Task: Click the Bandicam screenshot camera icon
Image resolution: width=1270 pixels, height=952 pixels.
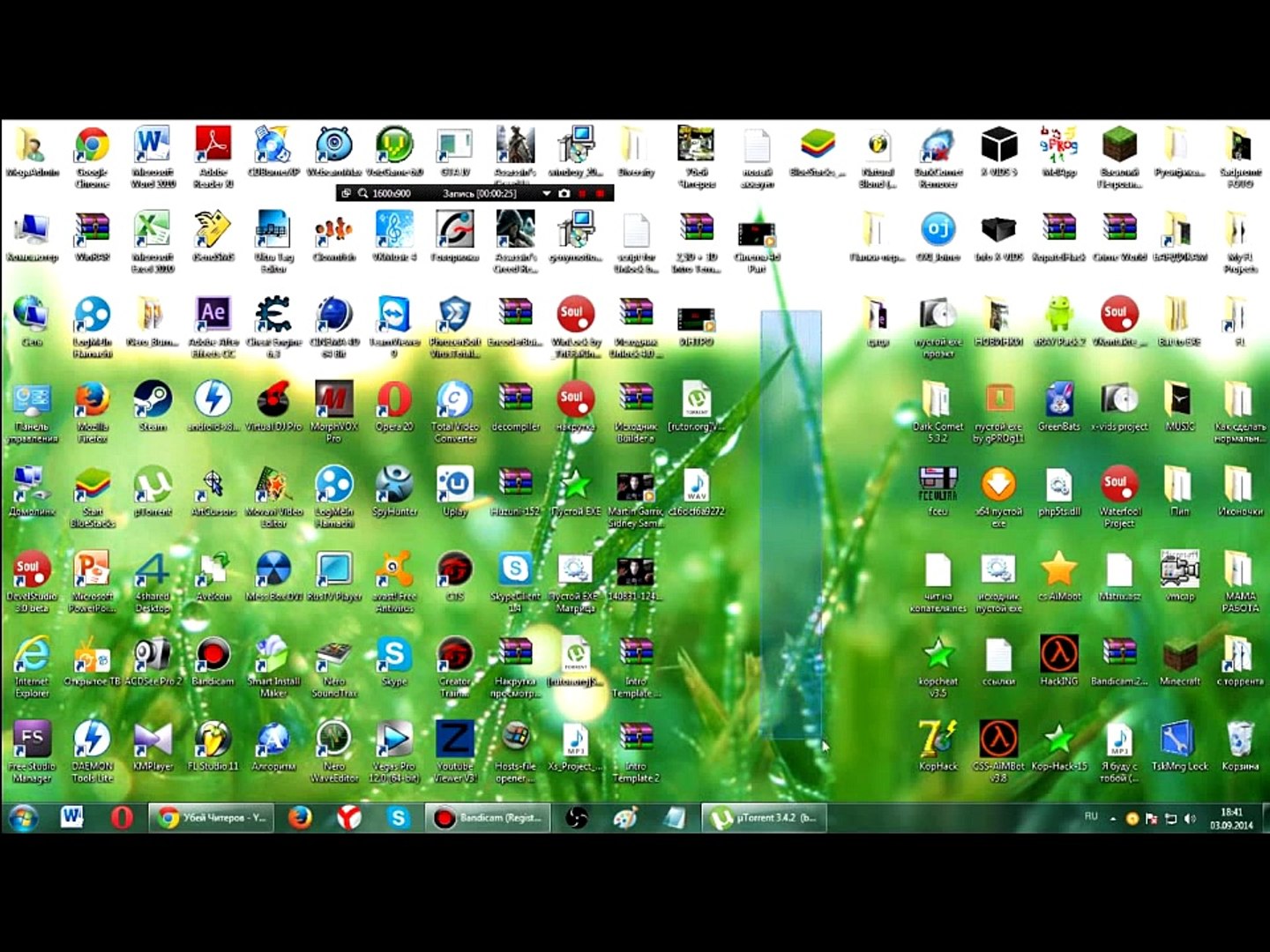Action: [564, 193]
